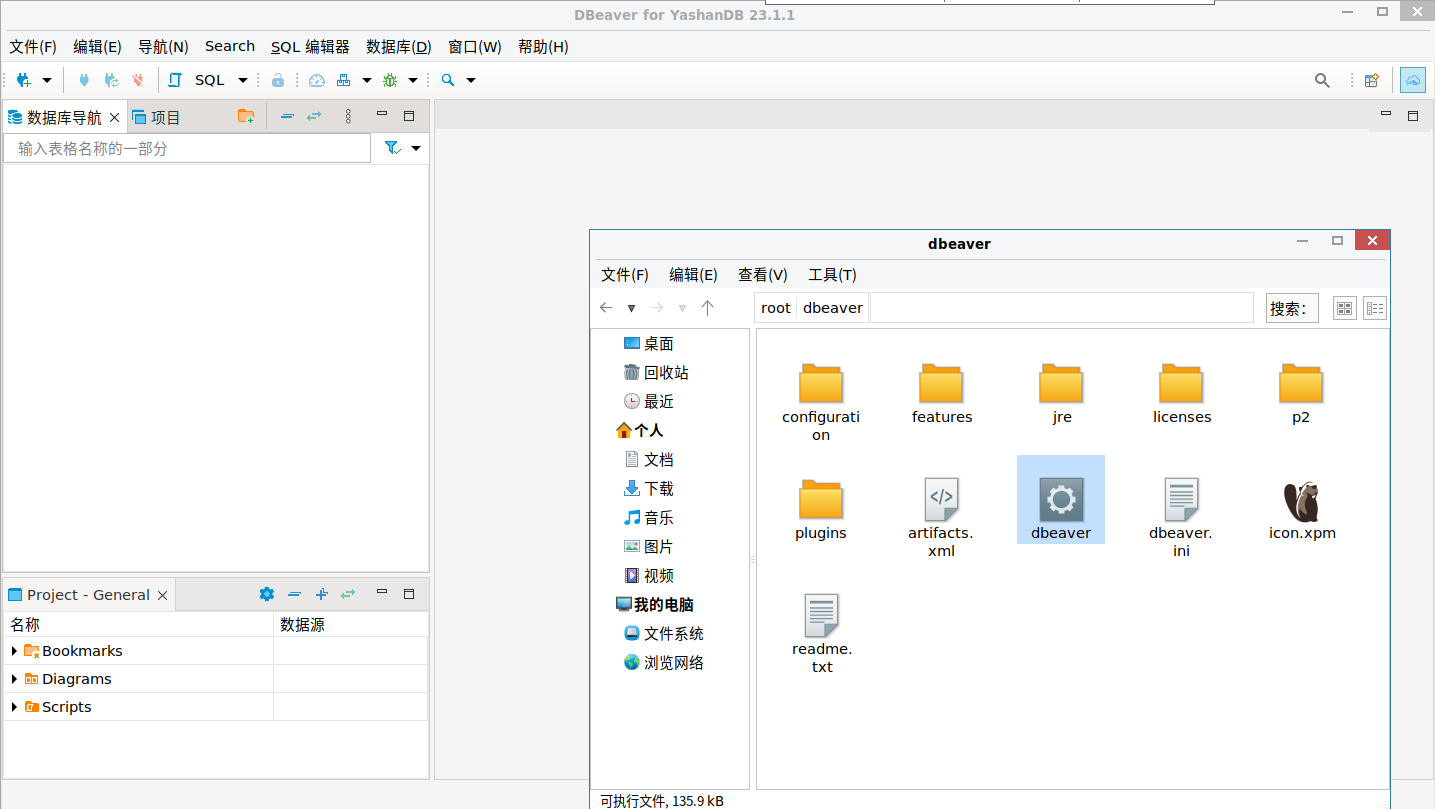The width and height of the screenshot is (1435, 809).
Task: Click the green debug bug icon
Action: [390, 80]
